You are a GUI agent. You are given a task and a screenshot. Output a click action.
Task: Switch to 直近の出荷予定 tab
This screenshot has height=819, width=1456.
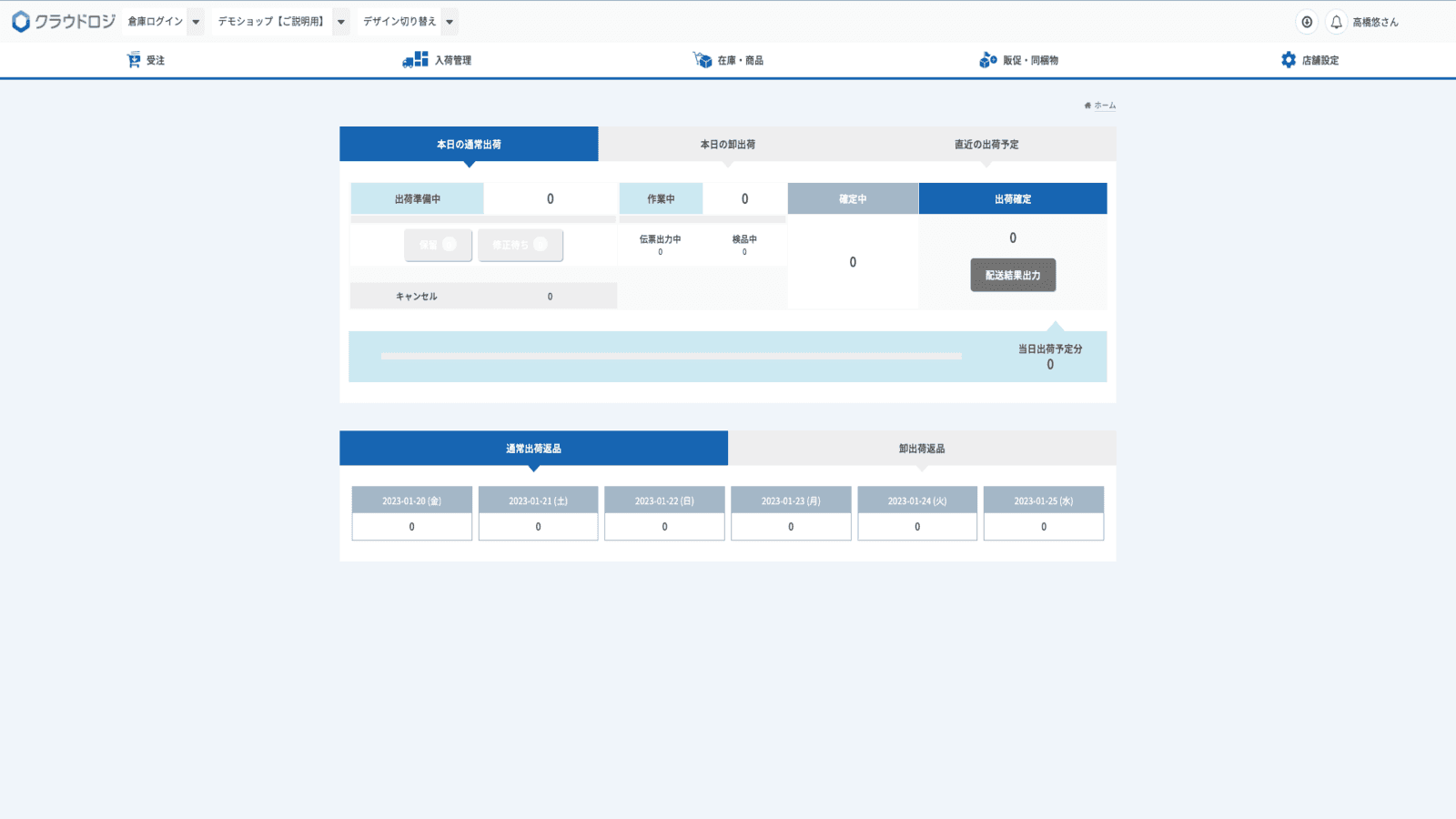click(986, 144)
